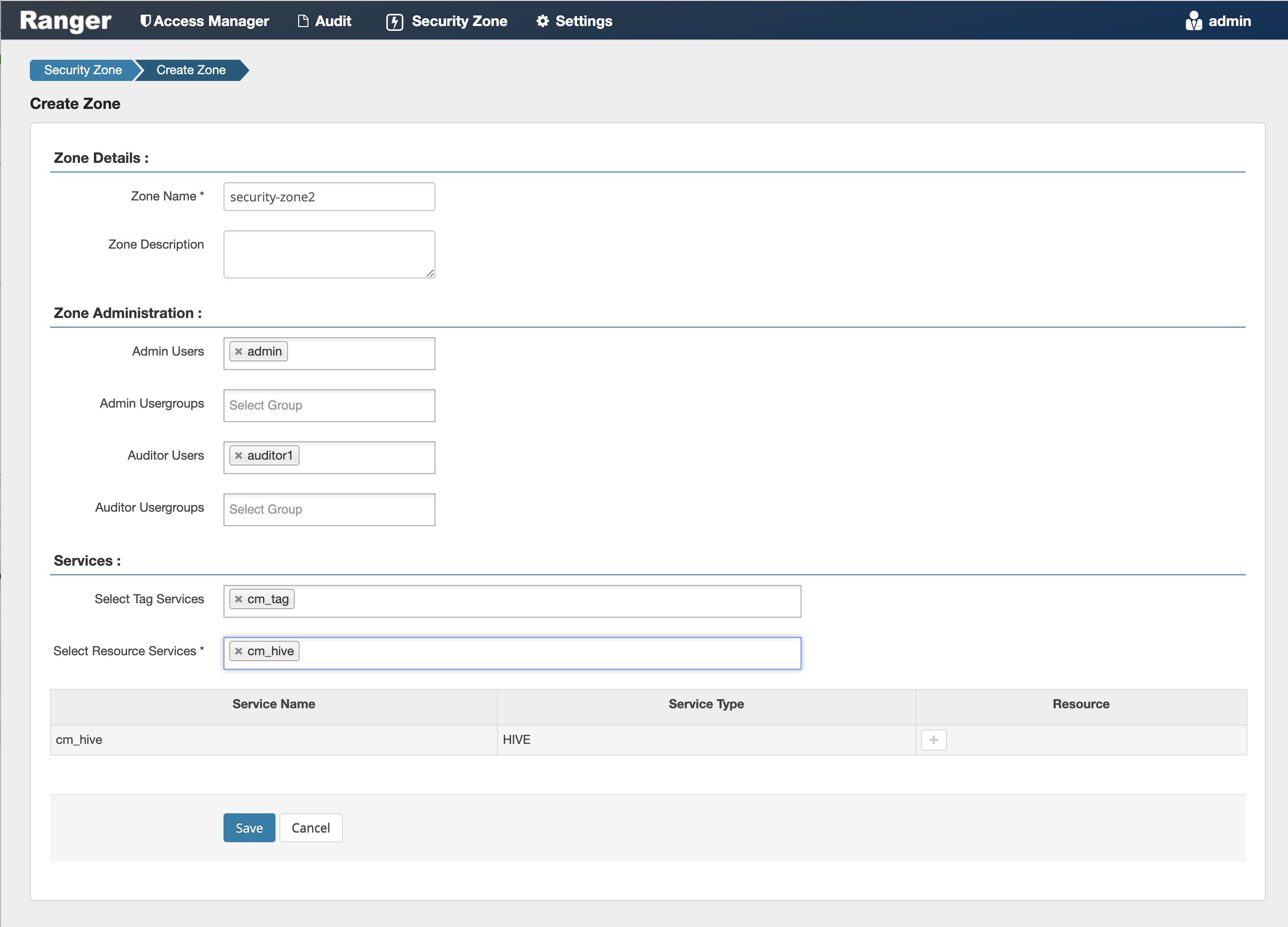Remove the auditor1 tag from Auditor Users
Screen dimensions: 1288x927
click(238, 455)
